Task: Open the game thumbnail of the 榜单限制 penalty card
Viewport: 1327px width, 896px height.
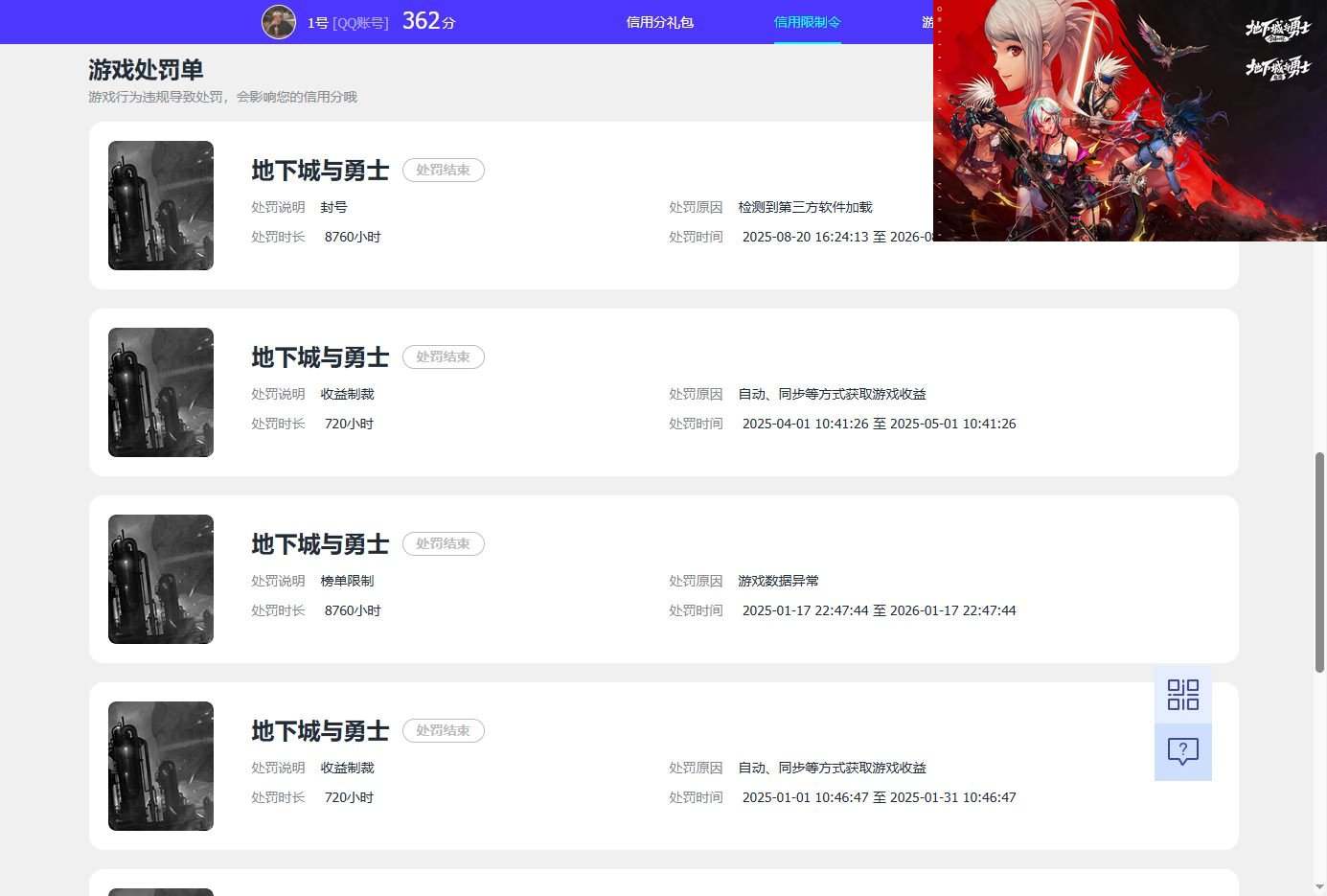Action: tap(161, 579)
